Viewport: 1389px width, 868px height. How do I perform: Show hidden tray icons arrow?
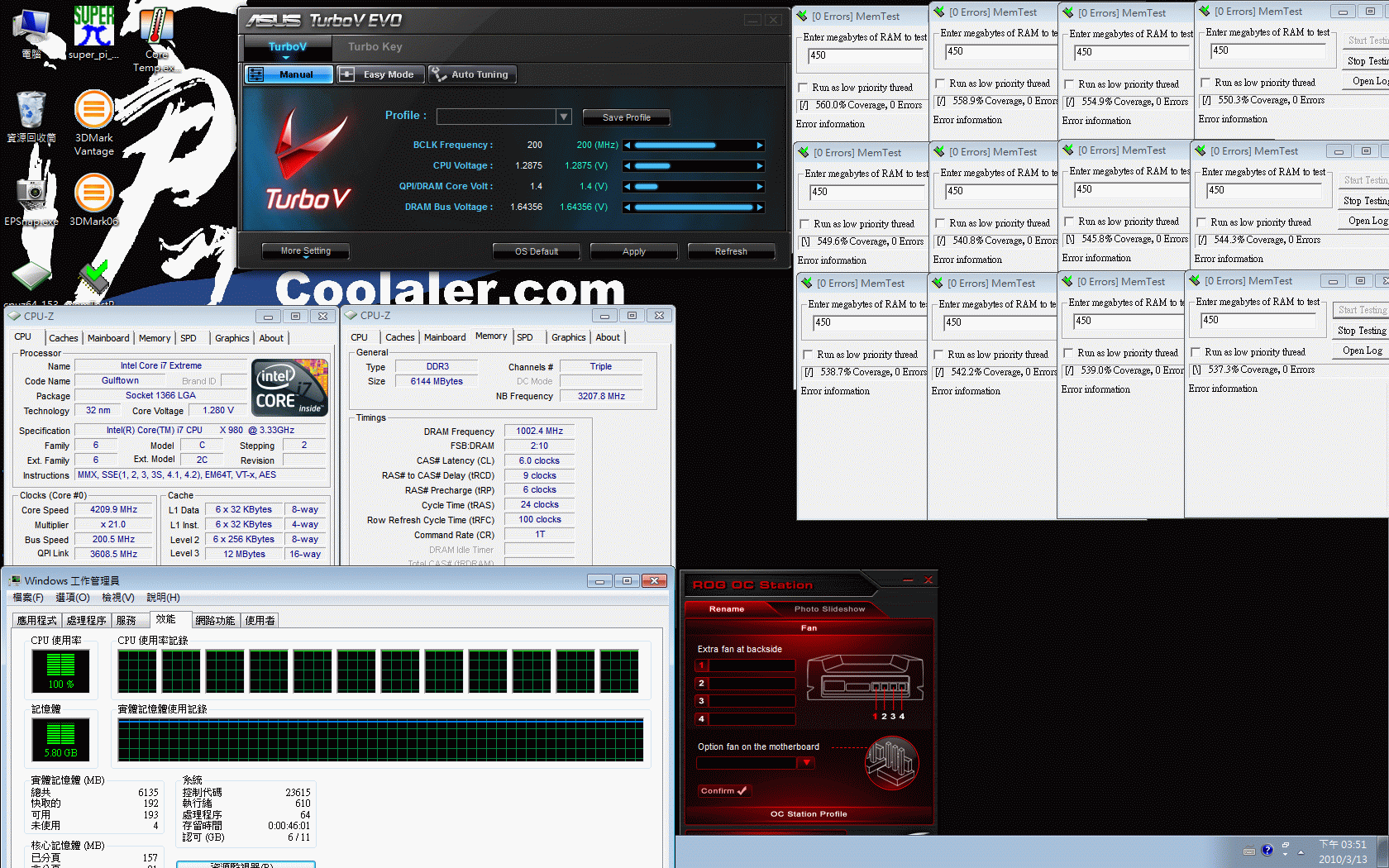(1301, 852)
